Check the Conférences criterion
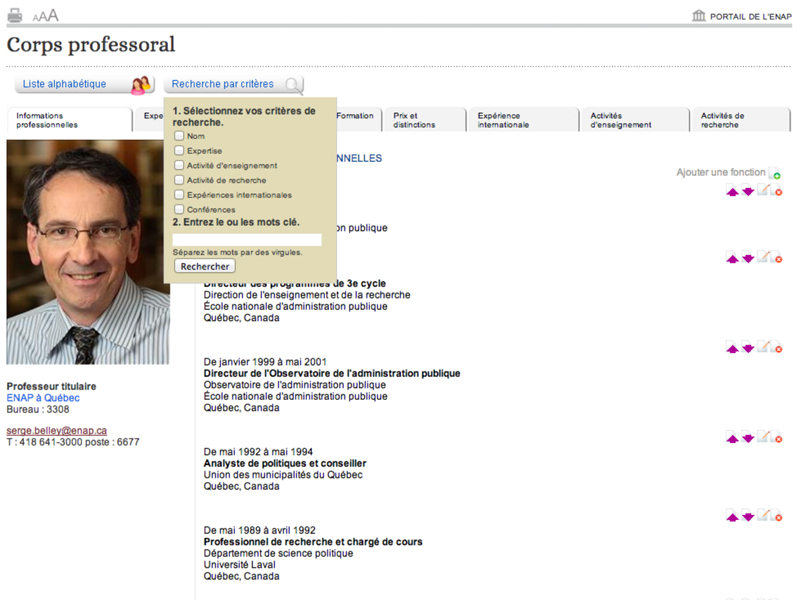 pyautogui.click(x=179, y=209)
